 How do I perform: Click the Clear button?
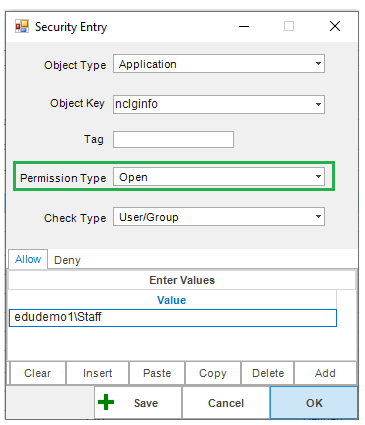[x=38, y=373]
